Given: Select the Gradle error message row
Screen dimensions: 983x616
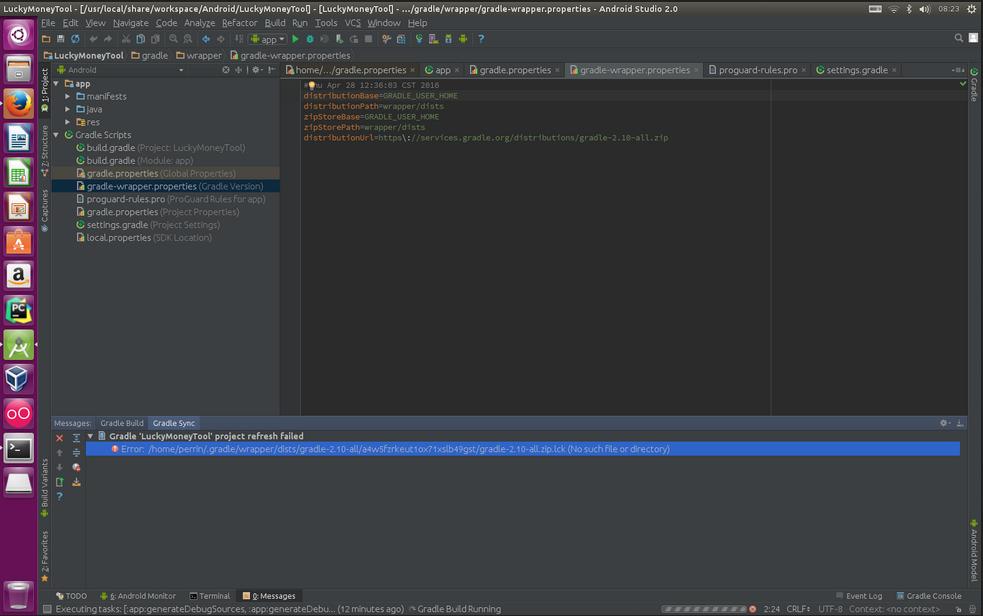Looking at the screenshot, I should 523,449.
